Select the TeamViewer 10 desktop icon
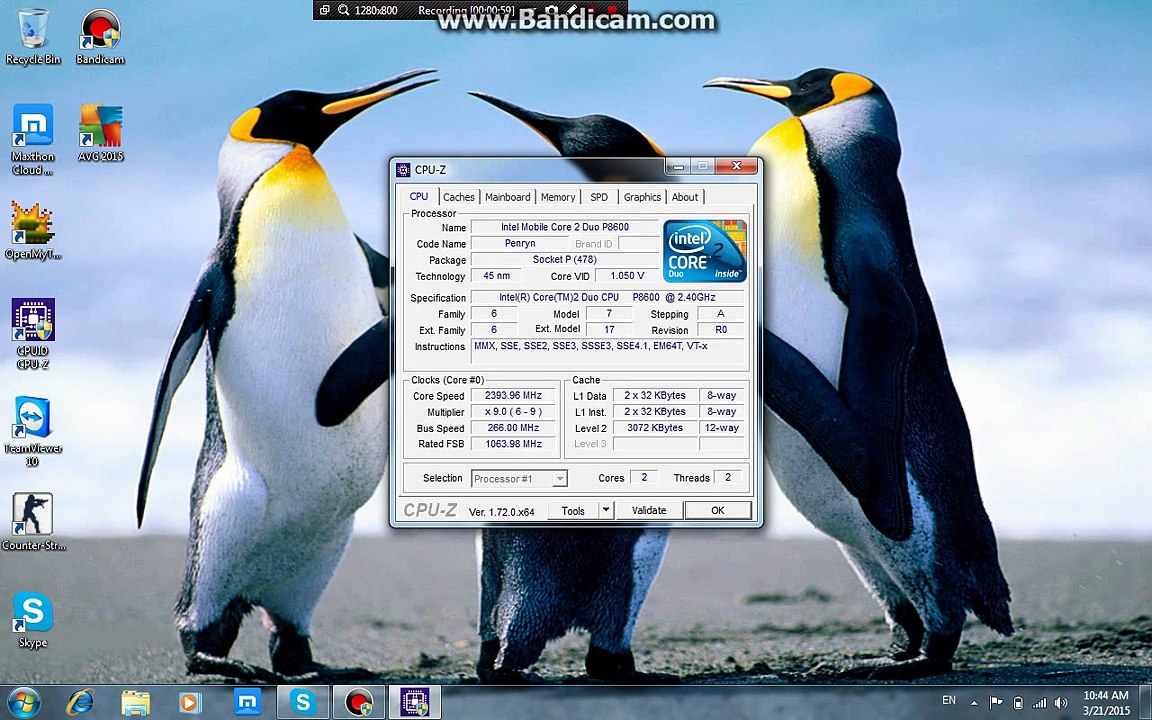 point(32,432)
